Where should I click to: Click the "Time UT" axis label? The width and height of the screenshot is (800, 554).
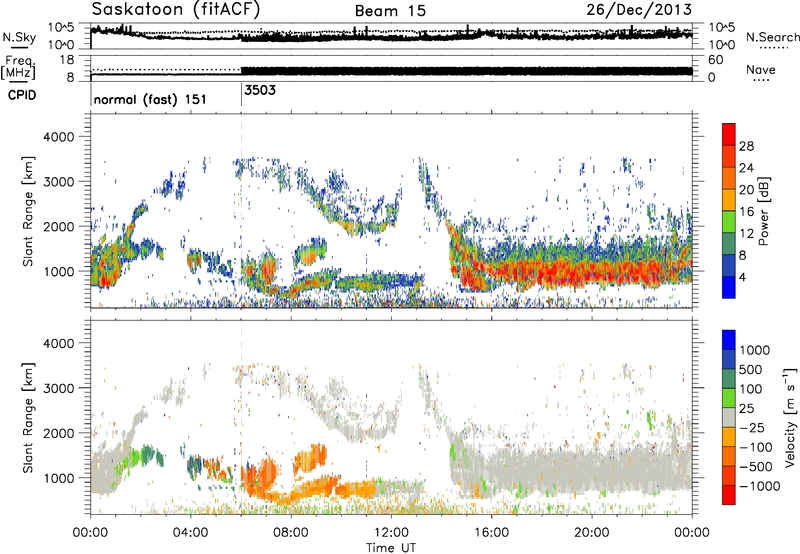tap(391, 548)
